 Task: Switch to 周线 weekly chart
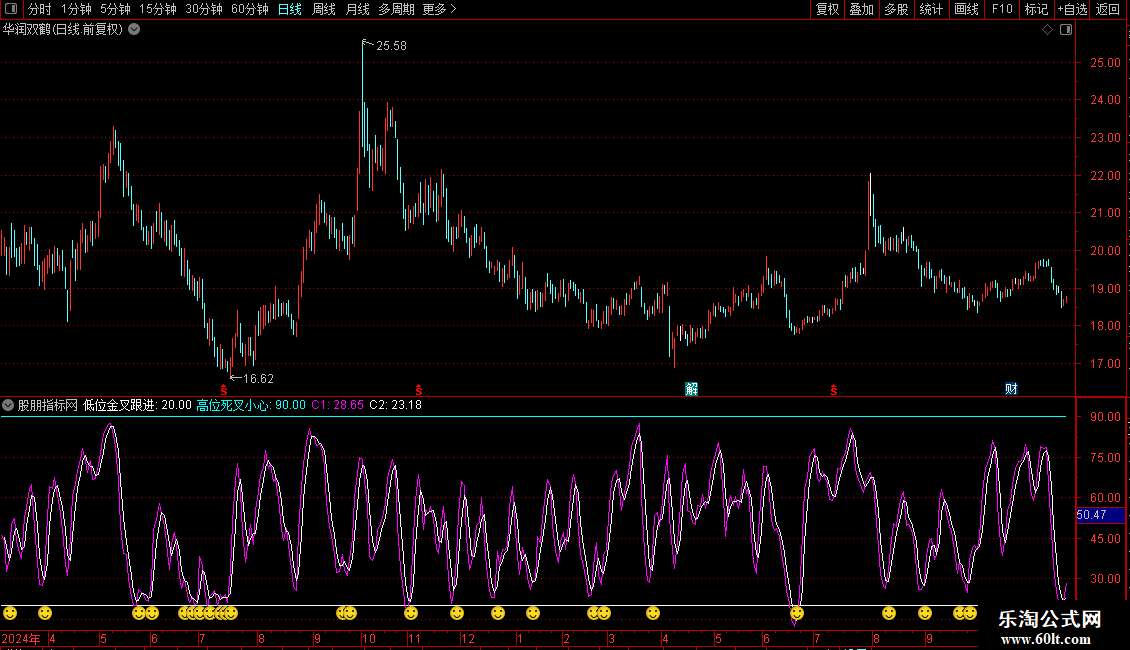(324, 9)
